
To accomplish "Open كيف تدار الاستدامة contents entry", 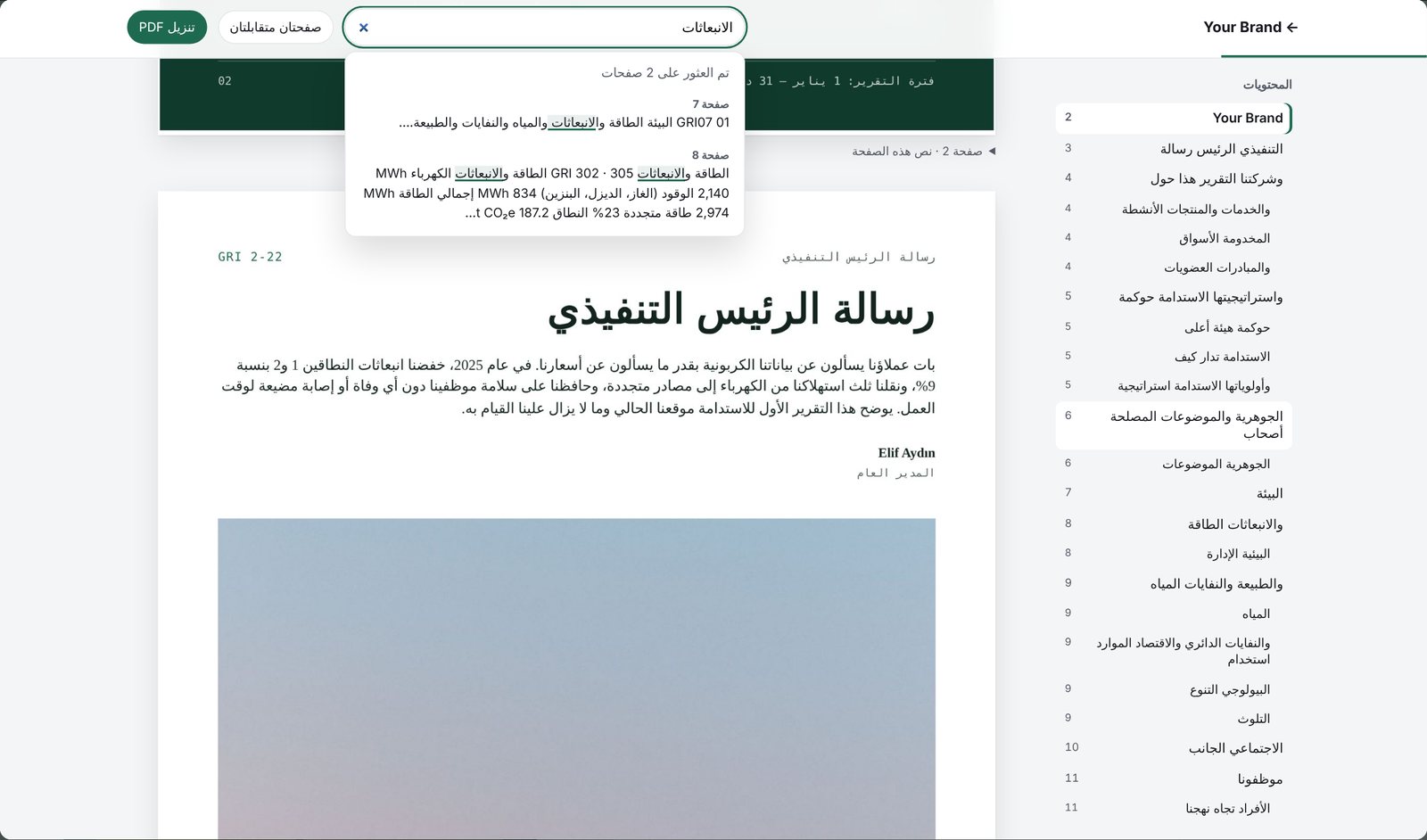I will point(1173,357).
